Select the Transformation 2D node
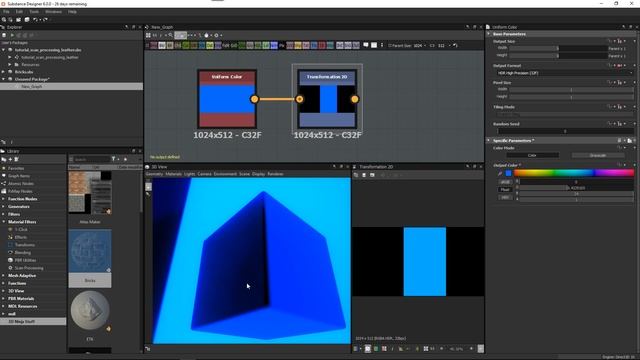Viewport: 640px width, 360px height. (327, 99)
